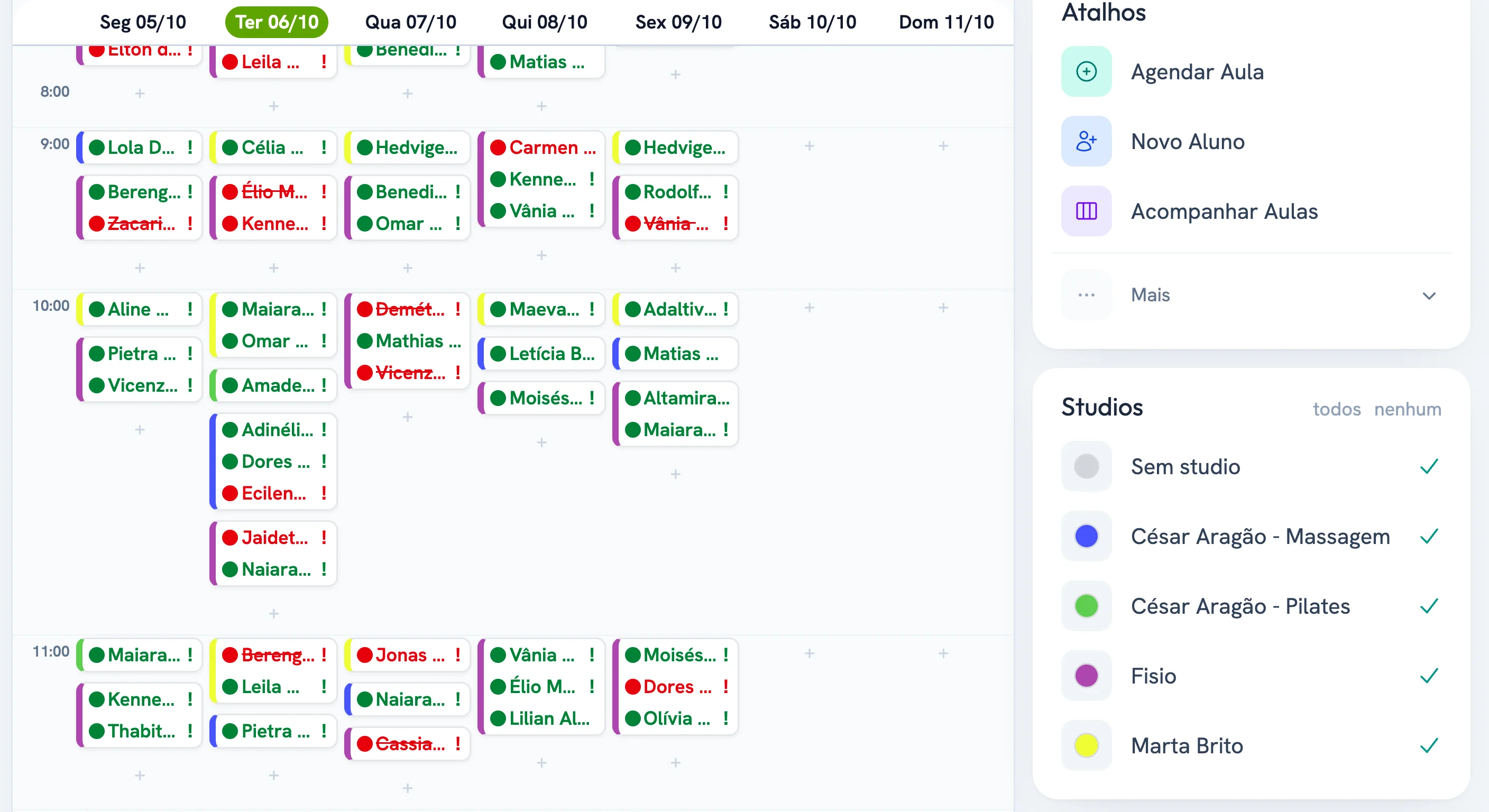Viewport: 1489px width, 812px height.
Task: Add class on Sáb 10/10 at 10:00
Action: point(809,308)
